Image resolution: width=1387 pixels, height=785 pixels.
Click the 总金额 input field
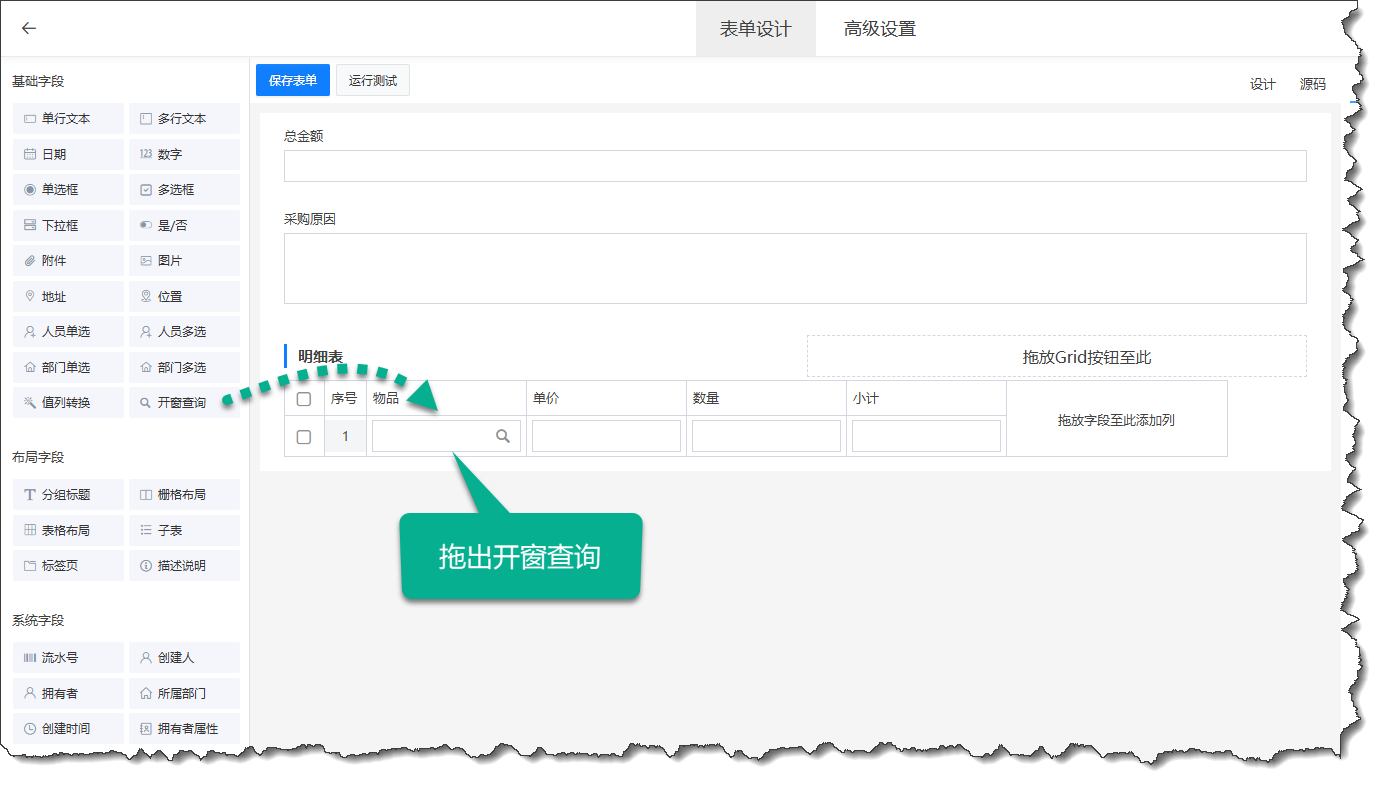coord(794,166)
